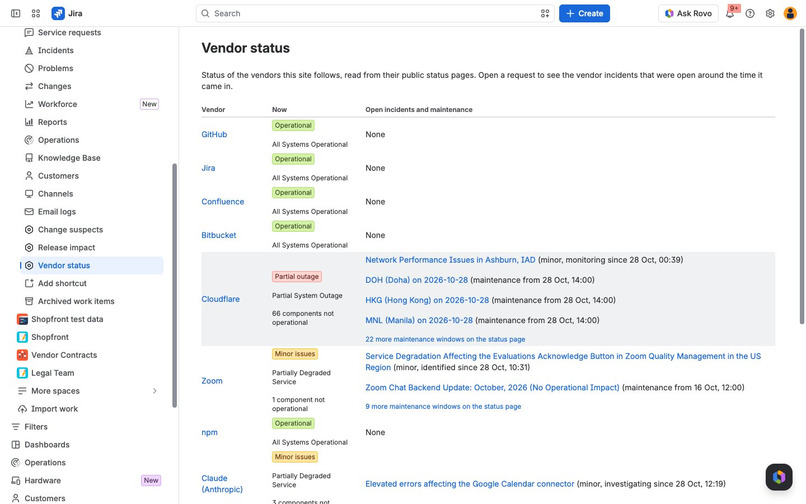This screenshot has width=806, height=504.
Task: Open the Bitbucket vendor link
Action: click(x=219, y=235)
